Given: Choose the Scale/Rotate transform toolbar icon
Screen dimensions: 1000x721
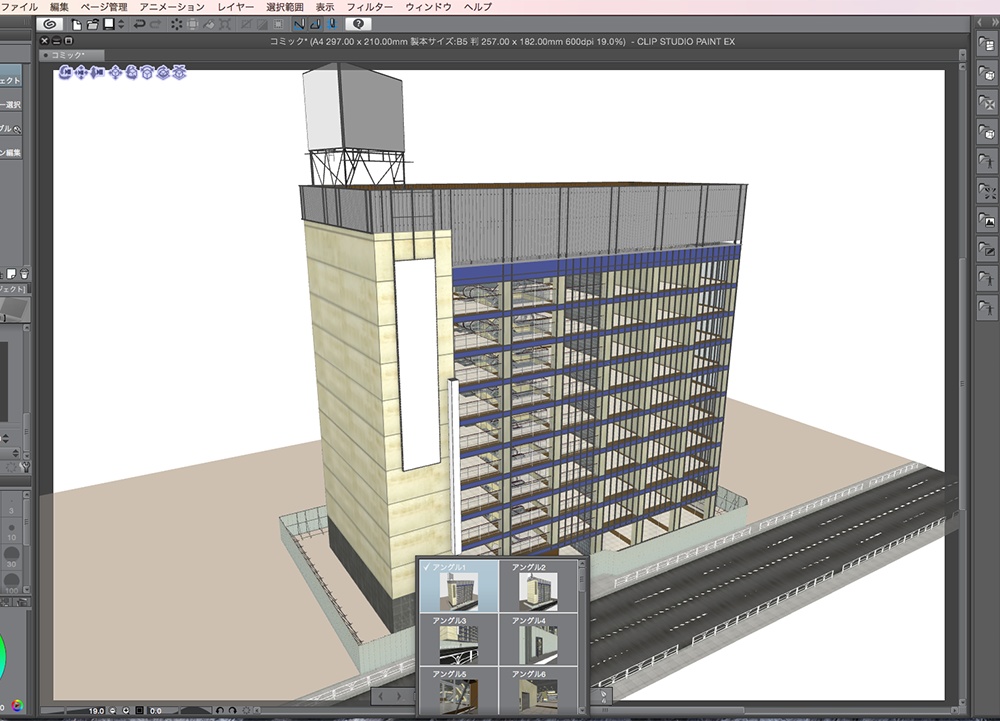Looking at the screenshot, I should point(225,24).
